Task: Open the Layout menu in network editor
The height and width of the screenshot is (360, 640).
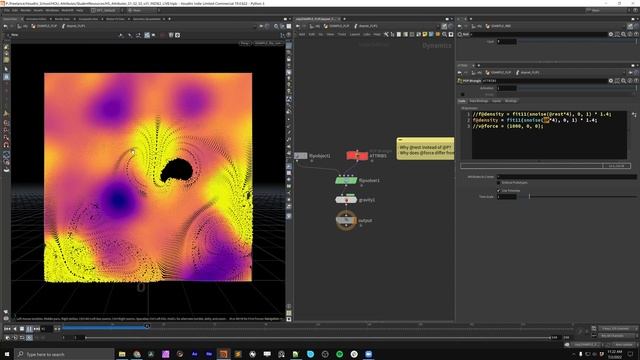Action: pyautogui.click(x=355, y=35)
